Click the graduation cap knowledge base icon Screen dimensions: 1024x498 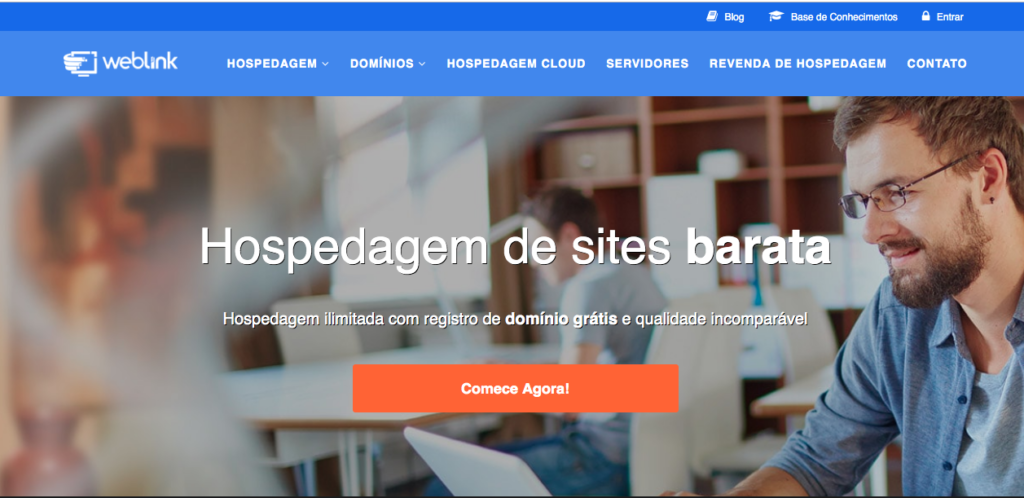pyautogui.click(x=775, y=16)
